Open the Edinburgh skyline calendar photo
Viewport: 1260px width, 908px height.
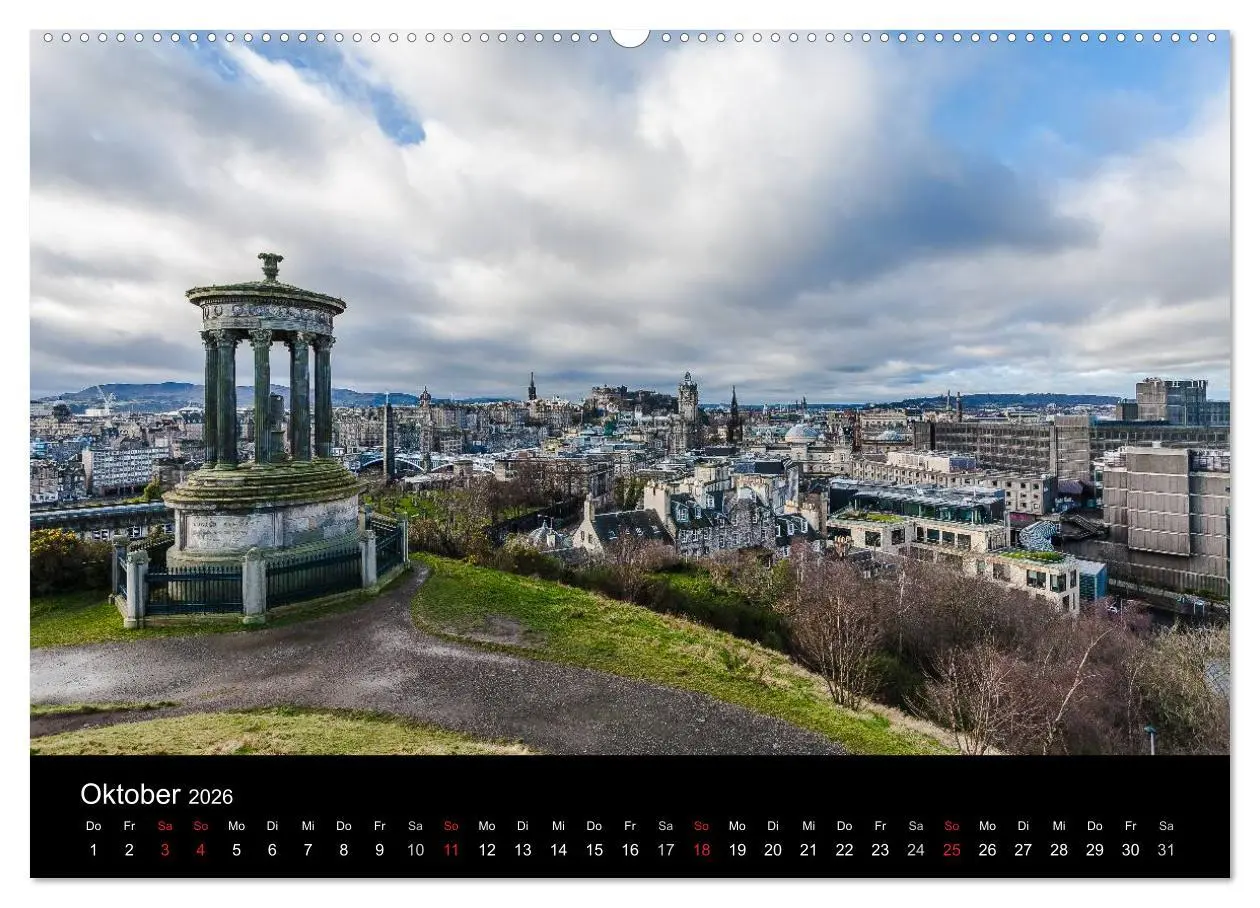630,392
